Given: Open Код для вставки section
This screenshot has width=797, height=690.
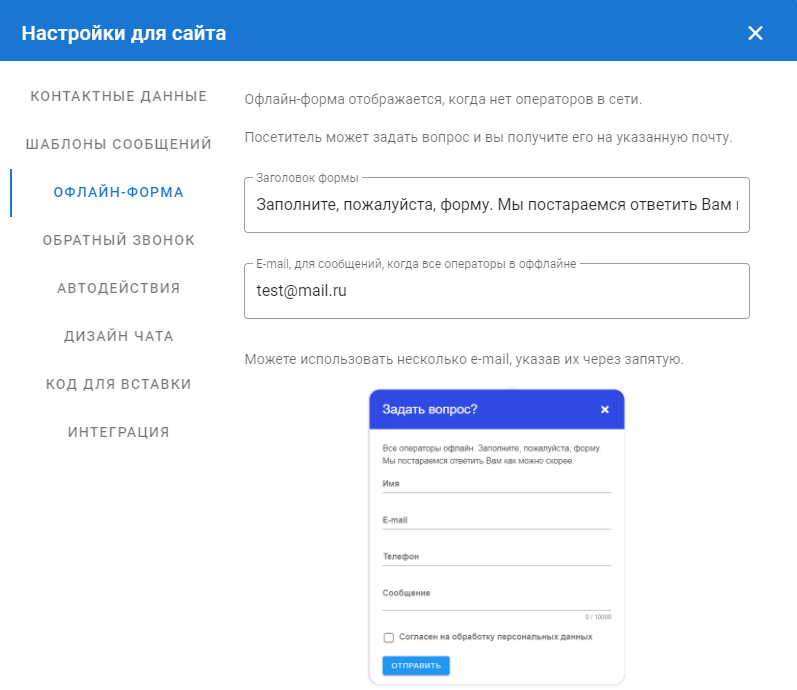Looking at the screenshot, I should tap(119, 384).
